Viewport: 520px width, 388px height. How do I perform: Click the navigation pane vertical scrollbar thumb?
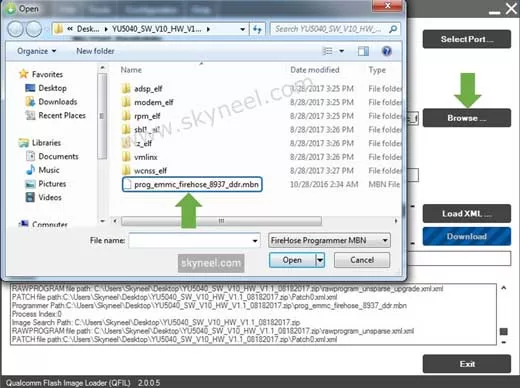tap(102, 116)
